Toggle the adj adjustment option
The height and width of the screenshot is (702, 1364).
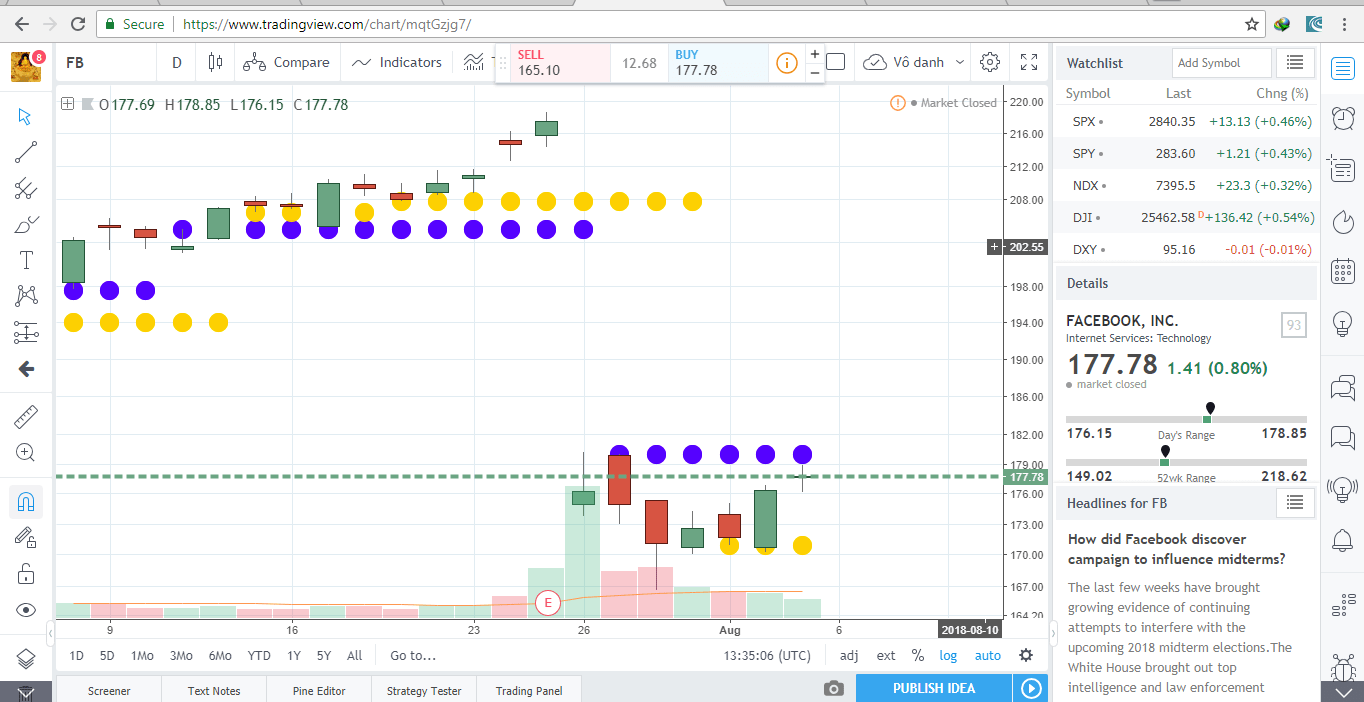coord(849,656)
